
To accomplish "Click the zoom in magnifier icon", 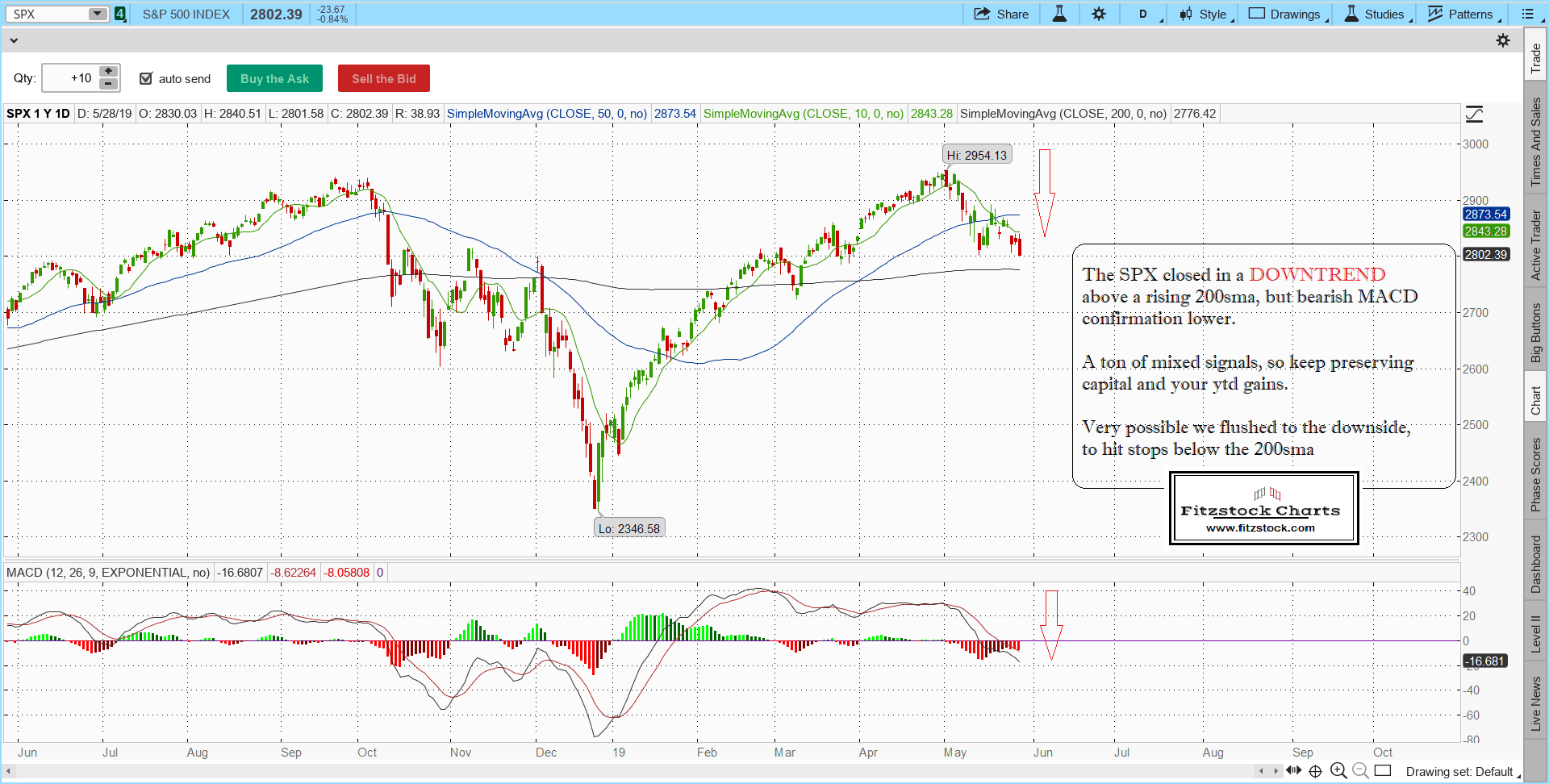I will coord(1338,771).
